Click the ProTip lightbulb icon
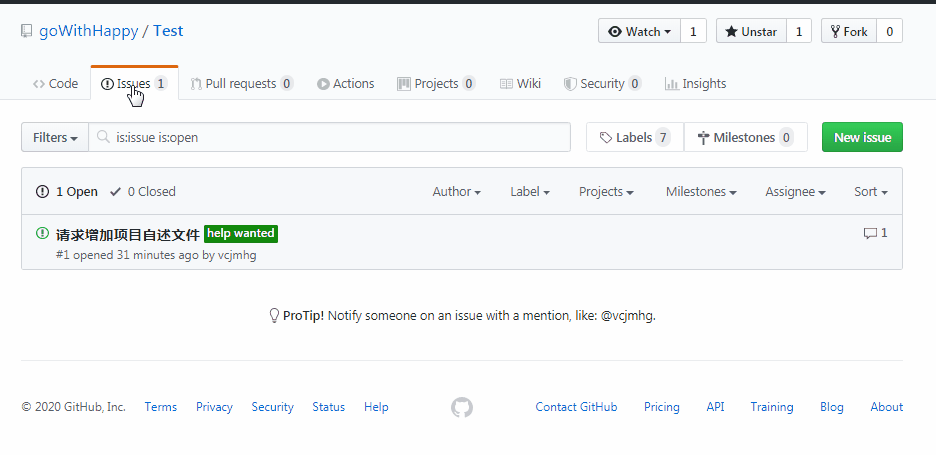This screenshot has width=936, height=455. [274, 315]
